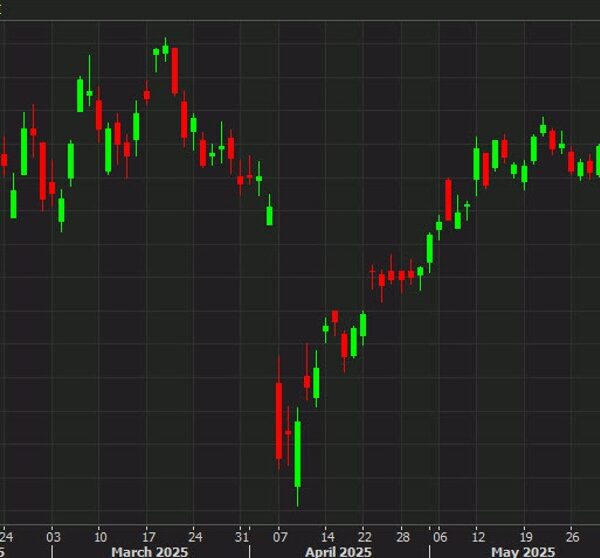Screen dimensions: 600x558
Task: Click the large red candle above 07 April
Action: 279,420
